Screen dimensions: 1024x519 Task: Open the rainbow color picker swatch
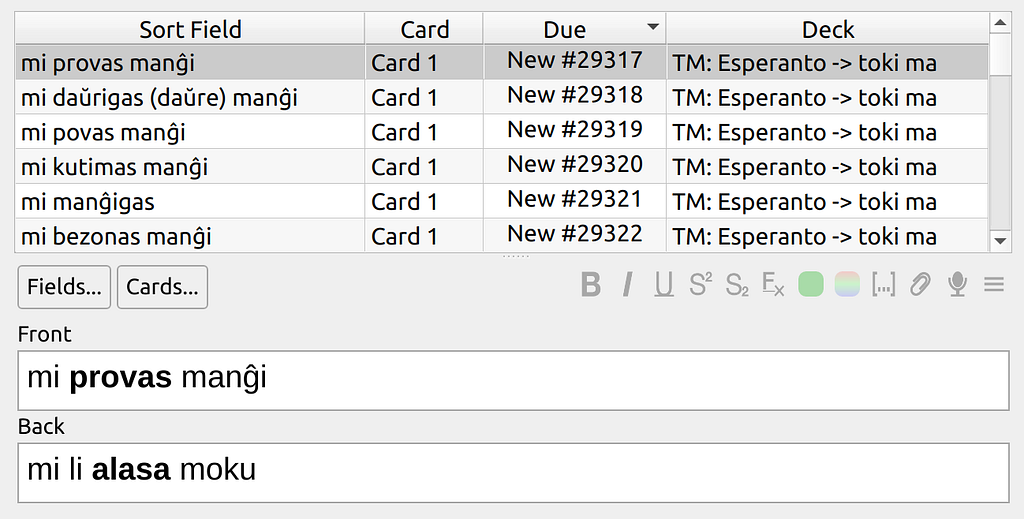(847, 285)
